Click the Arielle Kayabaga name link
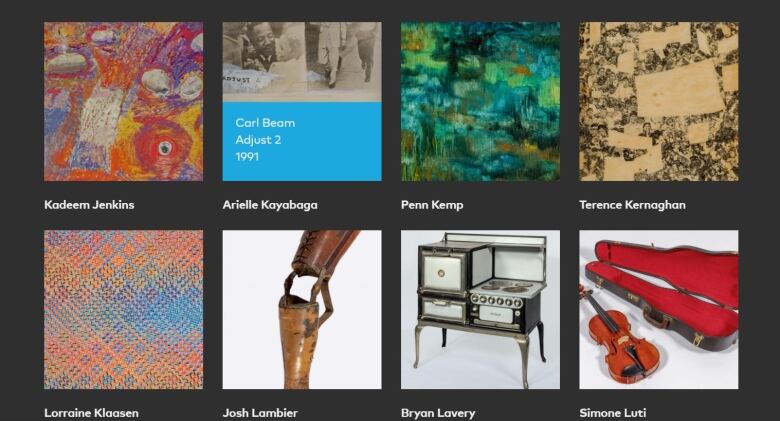Image resolution: width=780 pixels, height=421 pixels. (x=270, y=205)
